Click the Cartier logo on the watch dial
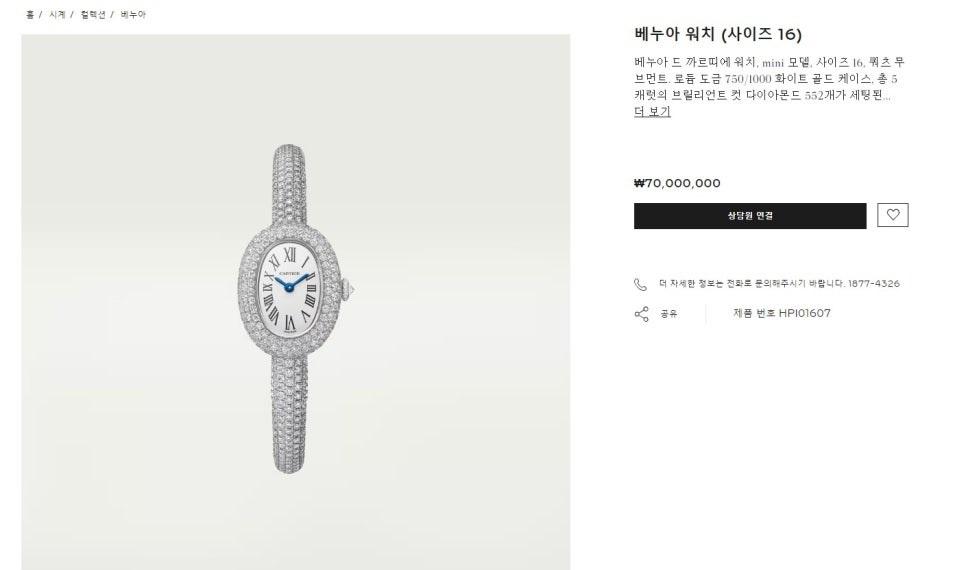The image size is (966, 570). (x=290, y=272)
